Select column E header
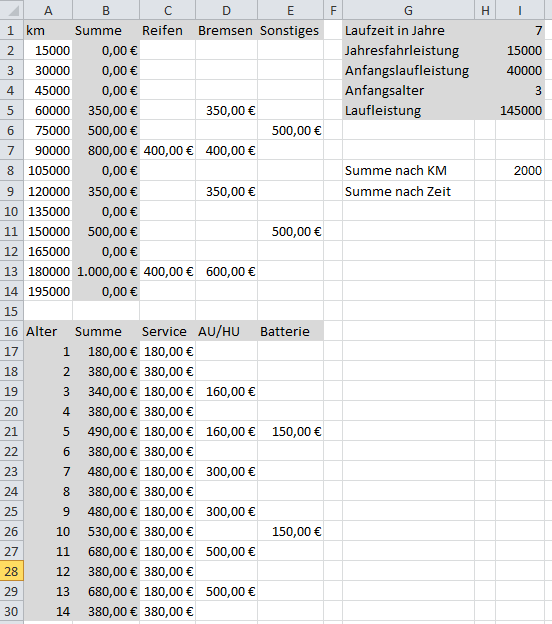The width and height of the screenshot is (552, 624). tap(291, 10)
